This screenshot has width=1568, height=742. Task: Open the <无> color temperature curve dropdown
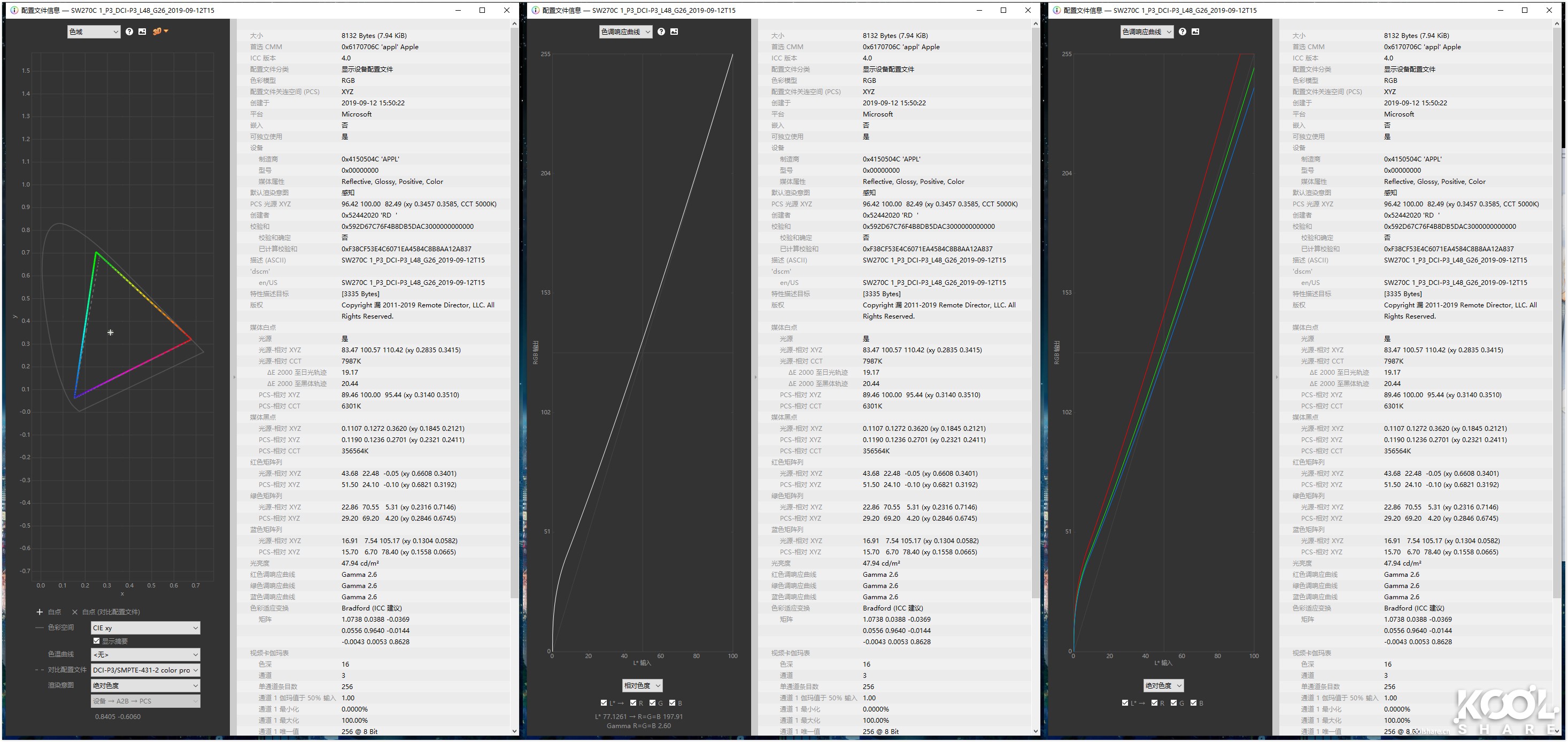145,654
